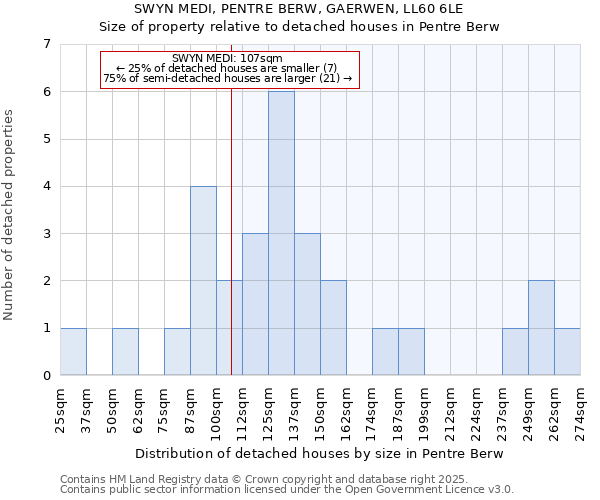Click the x-axis tick label '274sqm'
The height and width of the screenshot is (500, 600).
coord(580,414)
